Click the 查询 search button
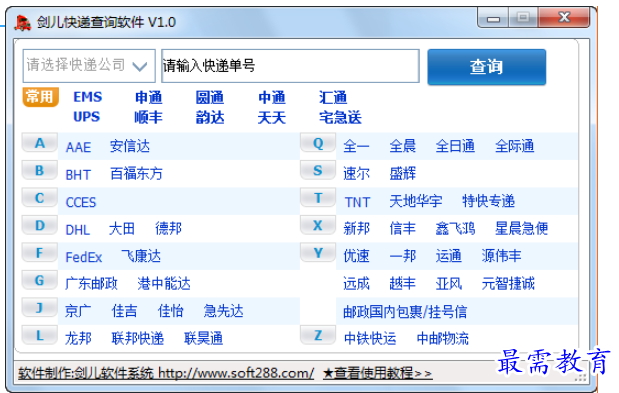This screenshot has width=619, height=393. 486,67
